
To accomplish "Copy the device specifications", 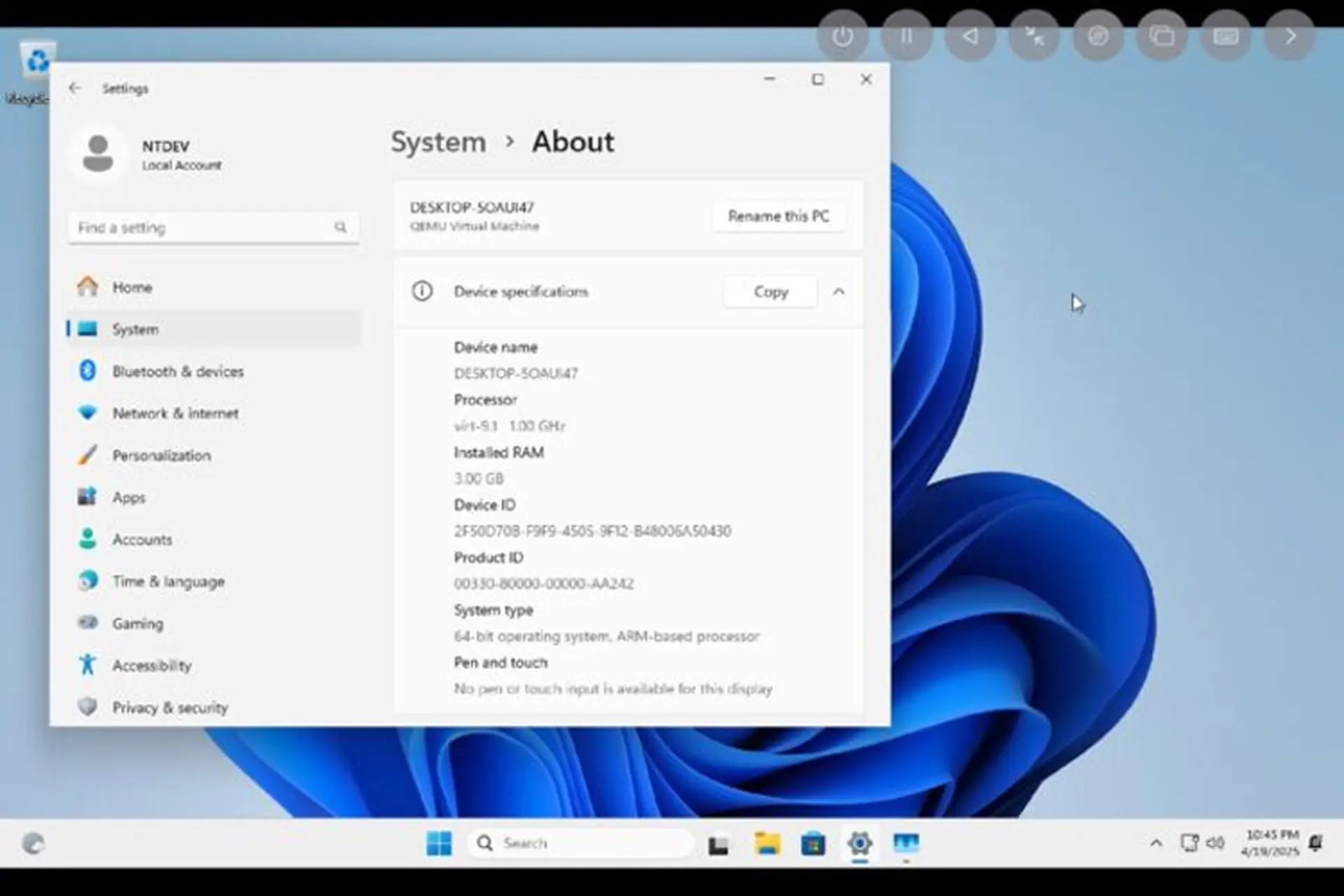I will click(x=770, y=291).
